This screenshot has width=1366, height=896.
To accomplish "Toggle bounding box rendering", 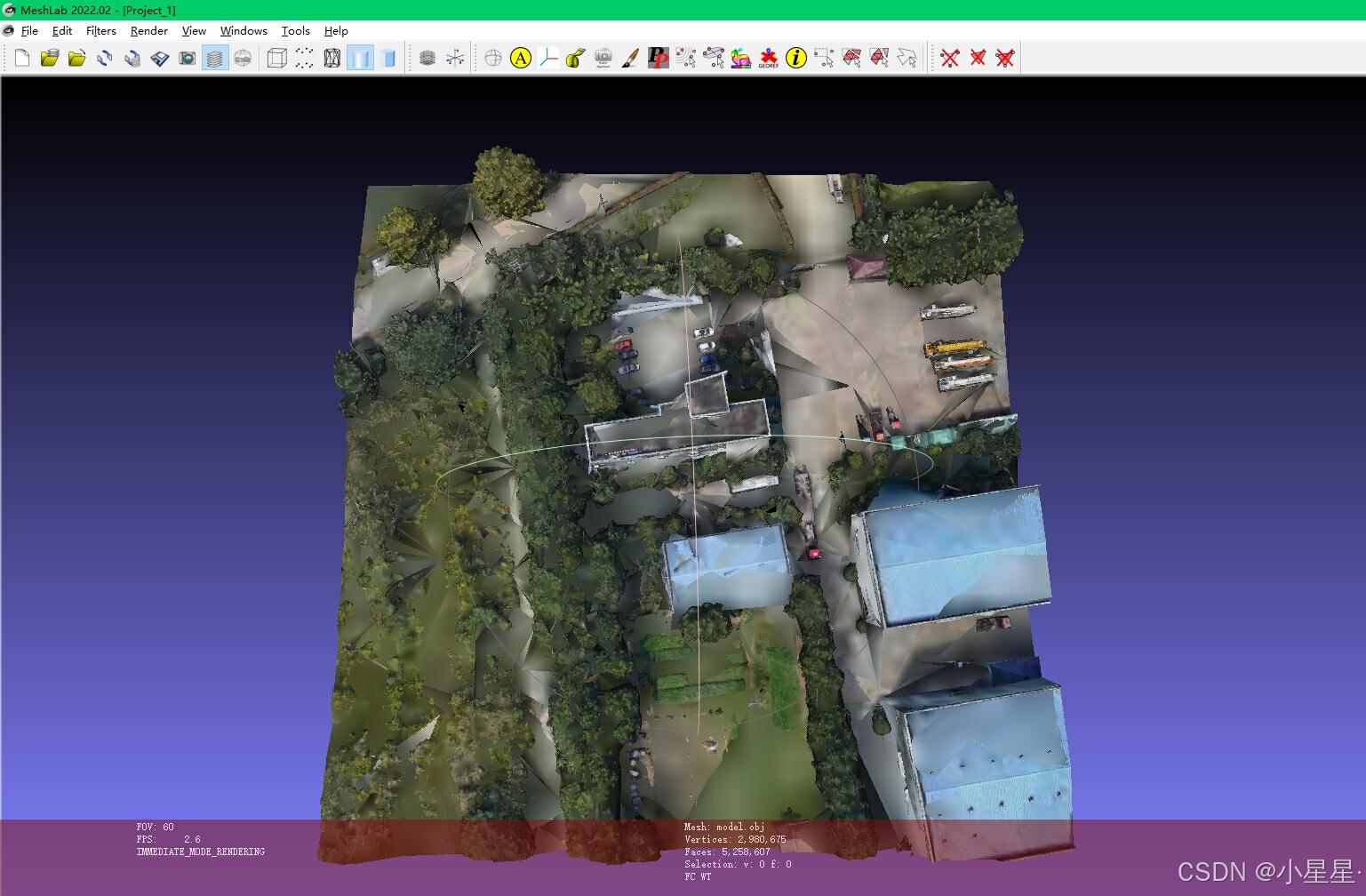I will [277, 59].
